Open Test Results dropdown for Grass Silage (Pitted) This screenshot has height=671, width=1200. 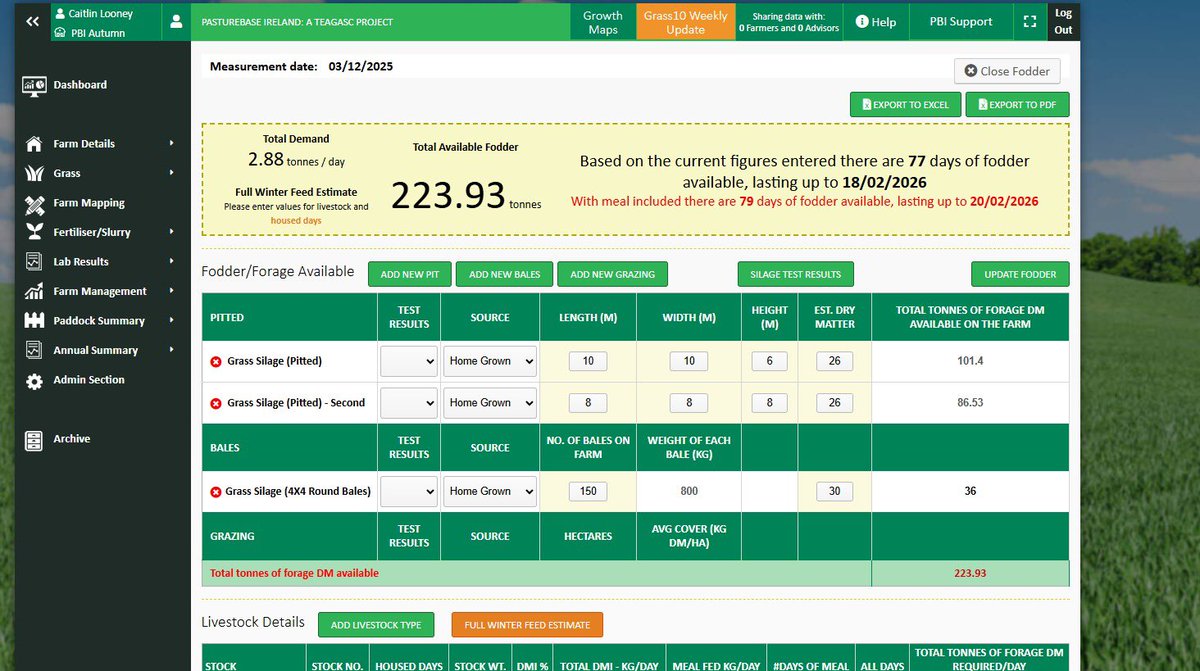(x=409, y=361)
